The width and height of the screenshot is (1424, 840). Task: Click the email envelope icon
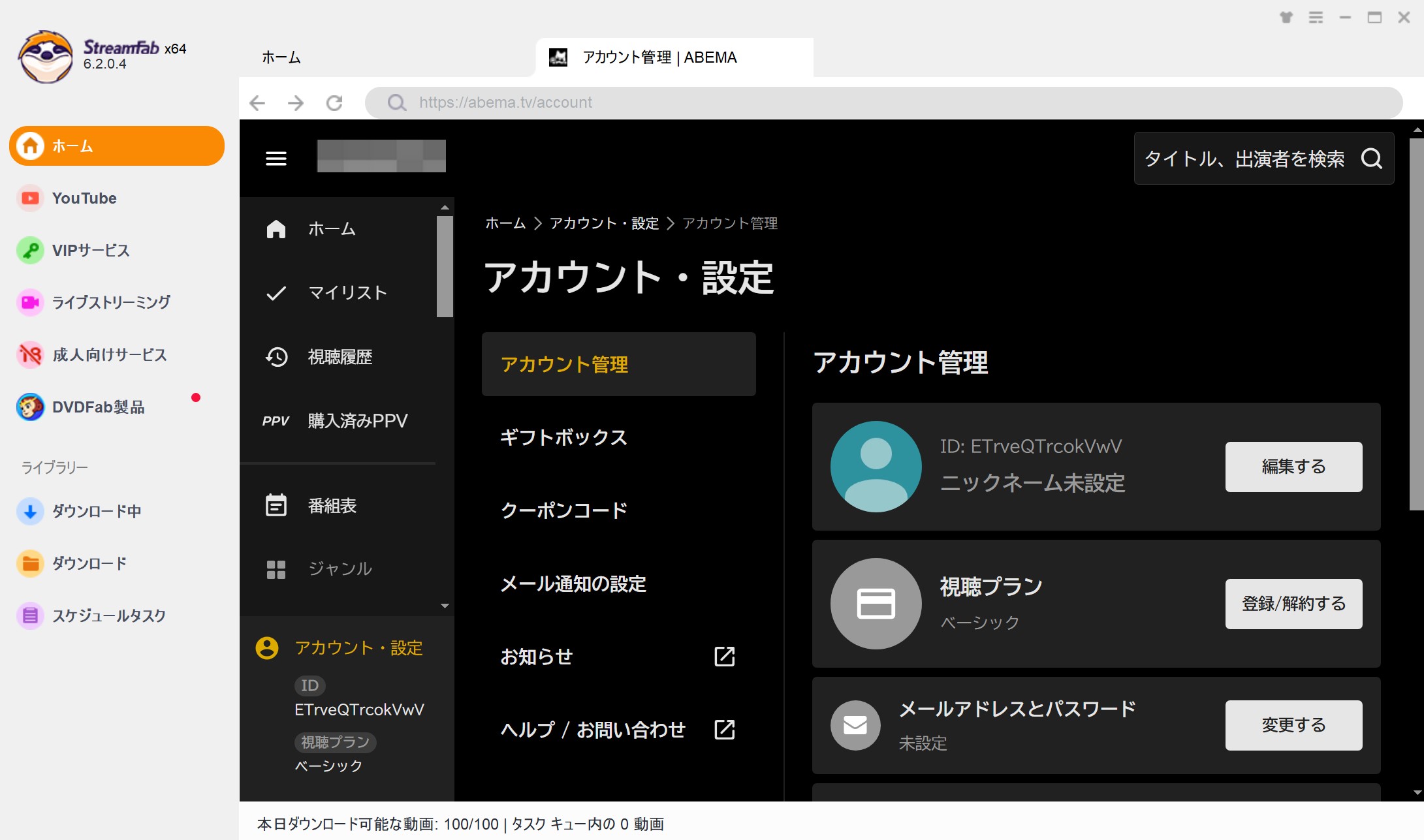pos(855,725)
